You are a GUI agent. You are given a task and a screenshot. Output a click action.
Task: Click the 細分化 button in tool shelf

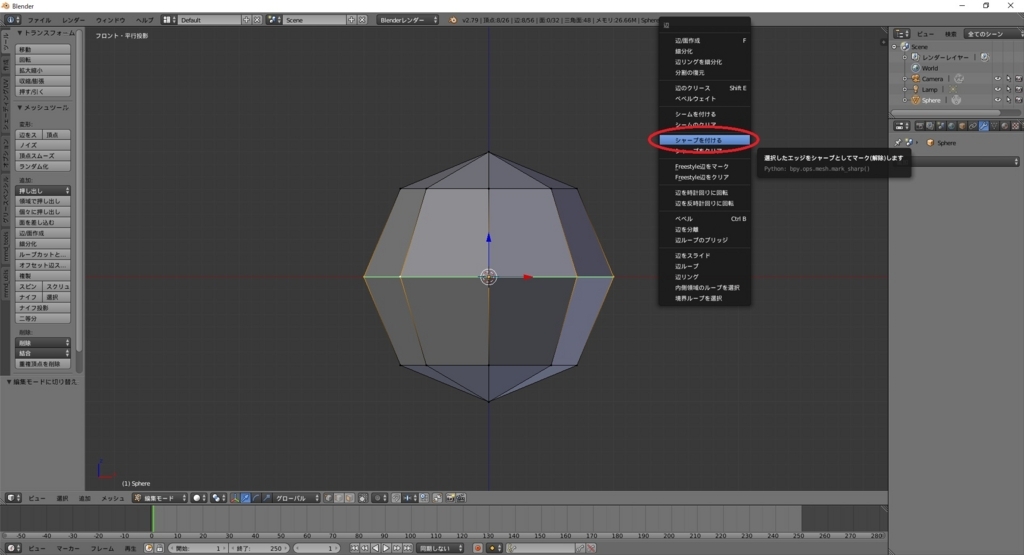tap(43, 244)
